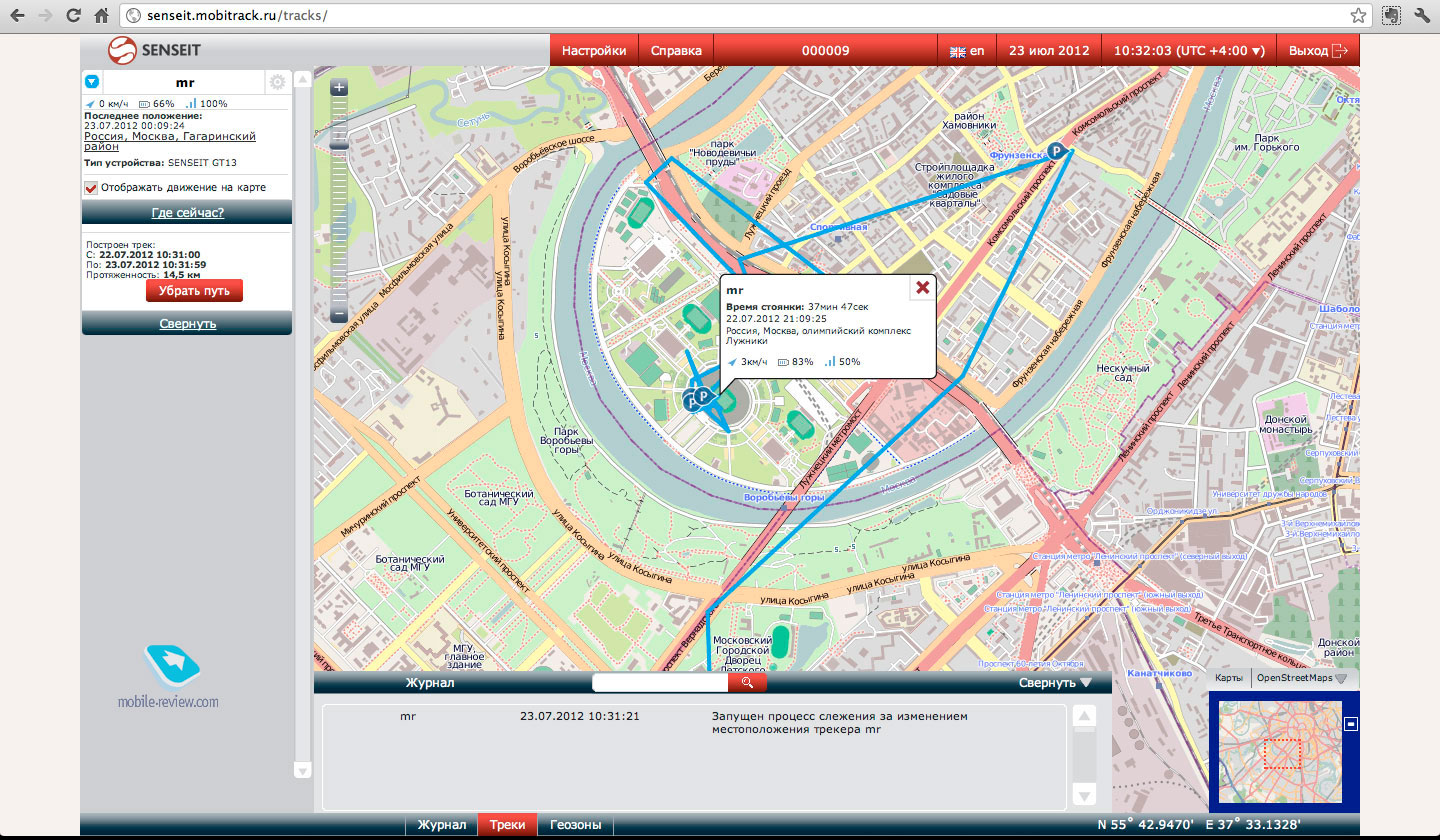
Task: Click the map zoom slider handle
Action: click(339, 146)
